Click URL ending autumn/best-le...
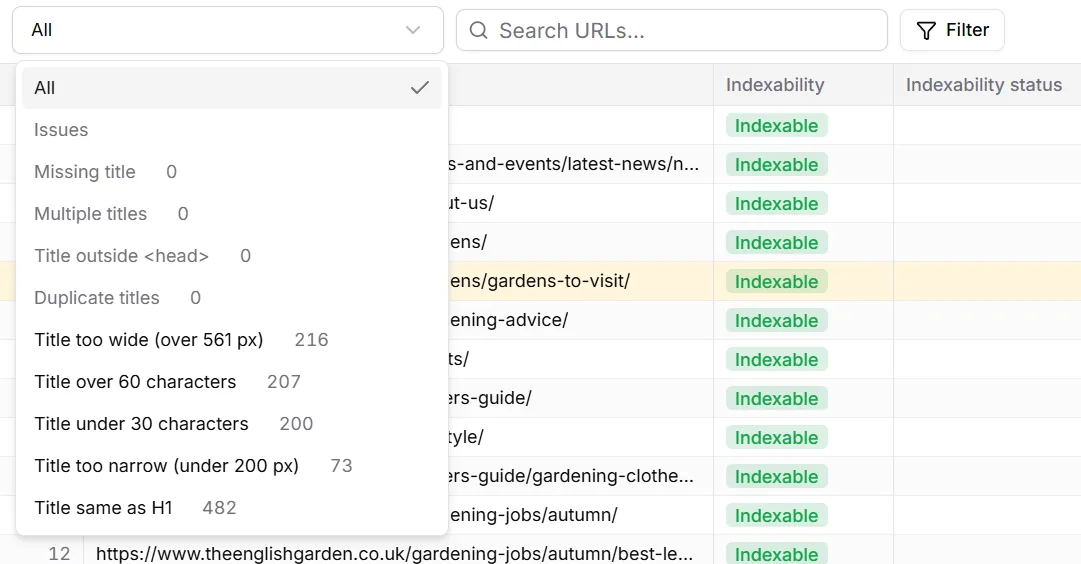Screen dimensions: 1081x564 click(394, 554)
